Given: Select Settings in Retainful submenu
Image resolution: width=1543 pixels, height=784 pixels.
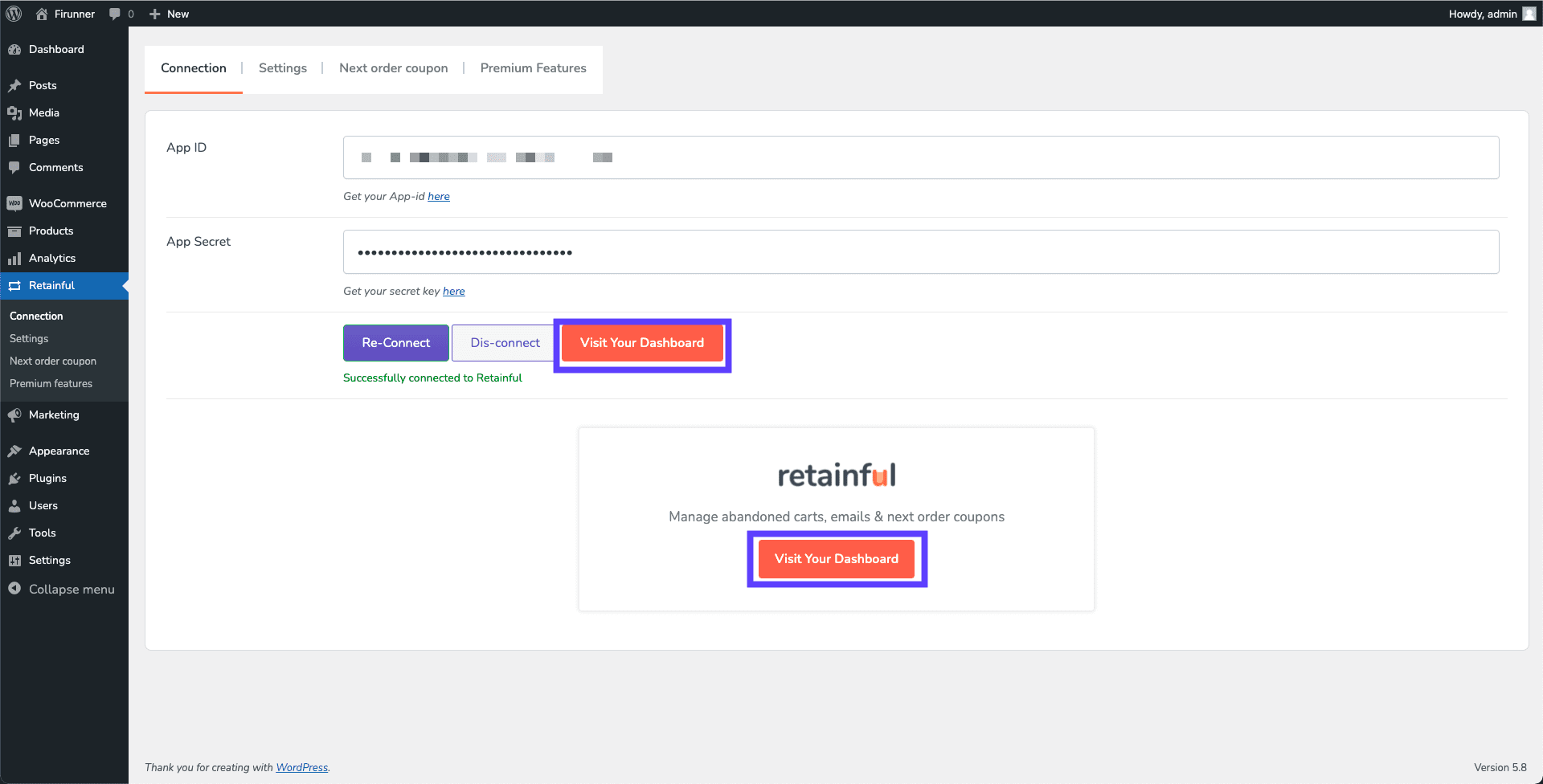Looking at the screenshot, I should [x=29, y=338].
